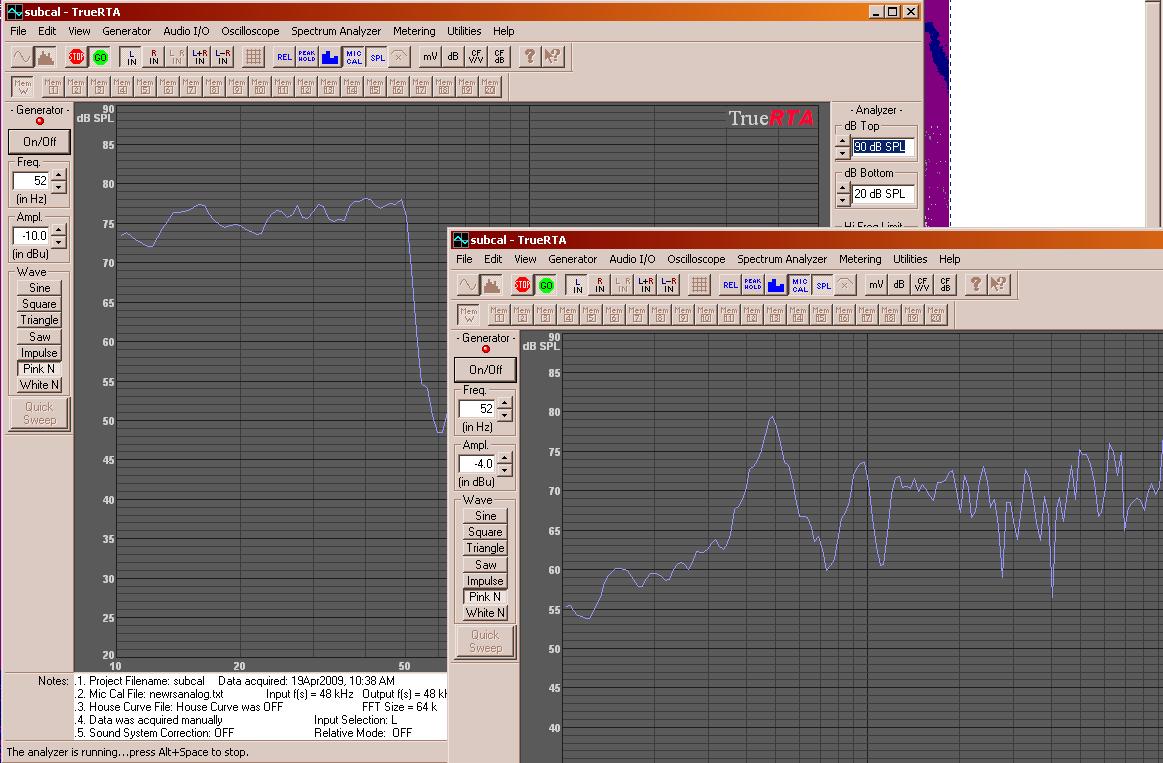Select the Square wave button in the back window
Image resolution: width=1163 pixels, height=763 pixels.
point(40,304)
